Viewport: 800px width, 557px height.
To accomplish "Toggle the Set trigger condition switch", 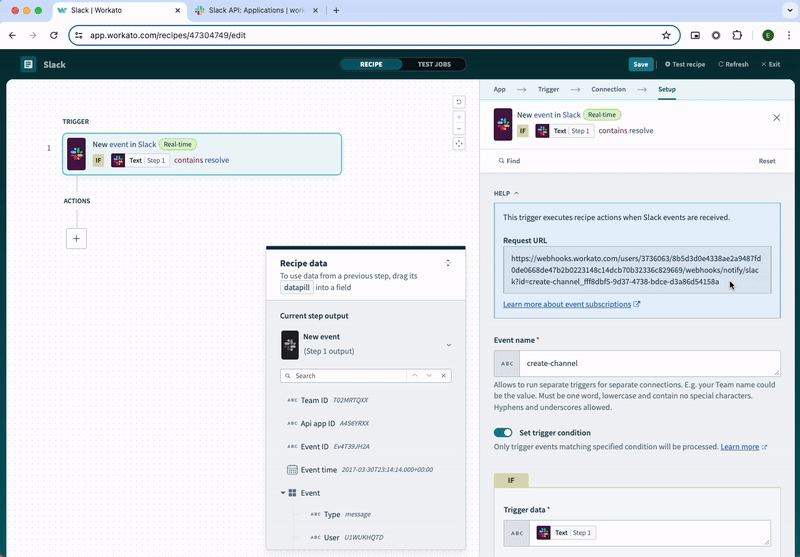I will click(503, 433).
